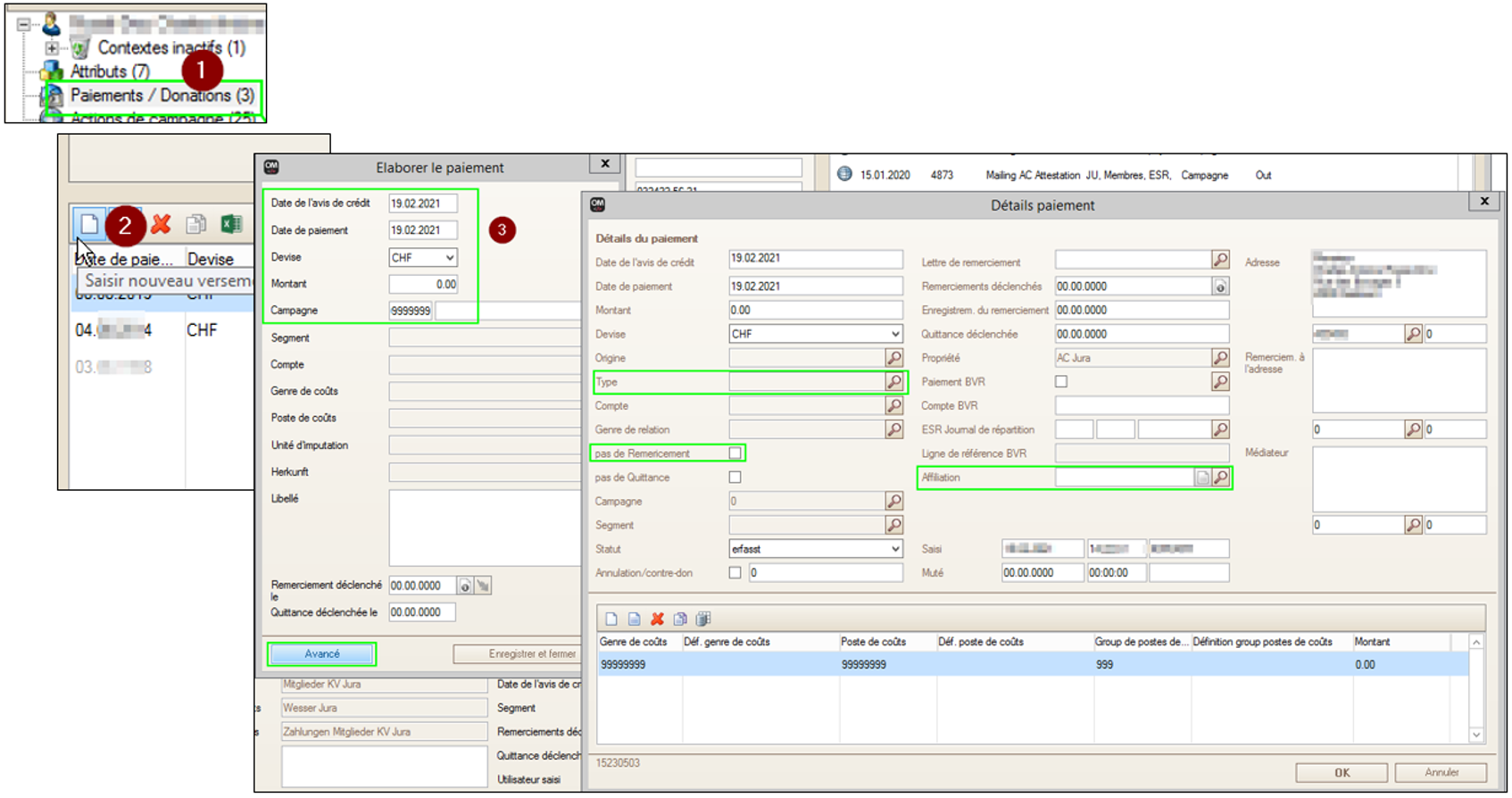Click copy icon in cost table toolbar
Viewport: 1512px width, 798px height.
click(x=680, y=619)
